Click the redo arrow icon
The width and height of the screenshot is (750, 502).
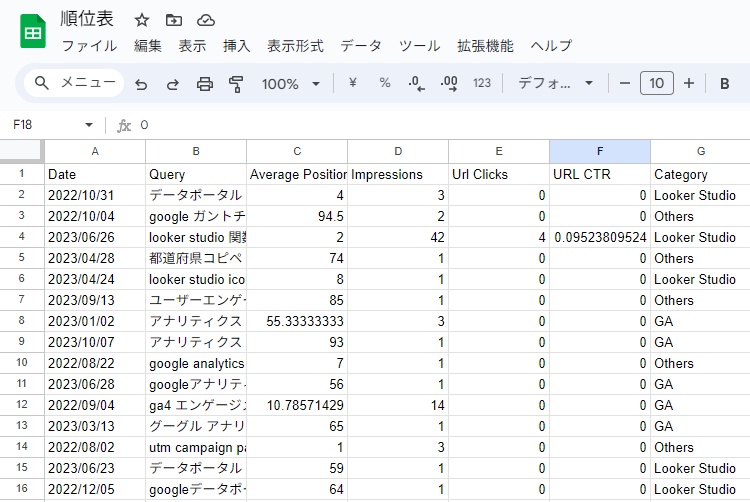pyautogui.click(x=172, y=84)
